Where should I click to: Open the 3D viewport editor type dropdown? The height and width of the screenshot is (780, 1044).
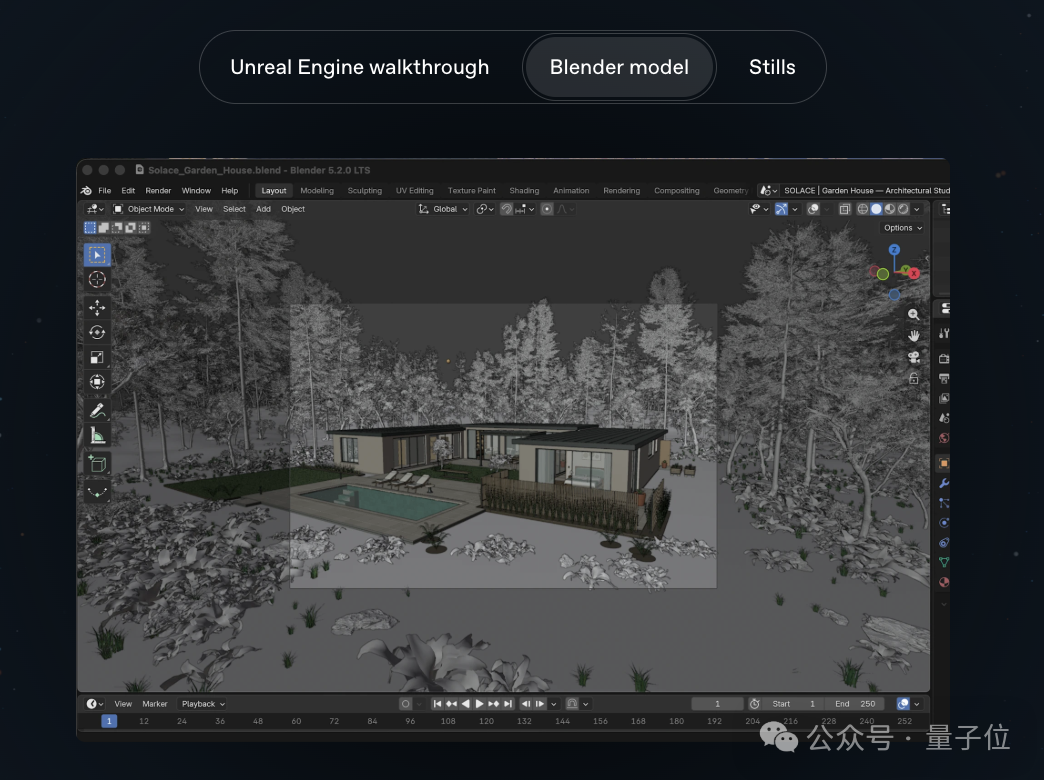95,209
